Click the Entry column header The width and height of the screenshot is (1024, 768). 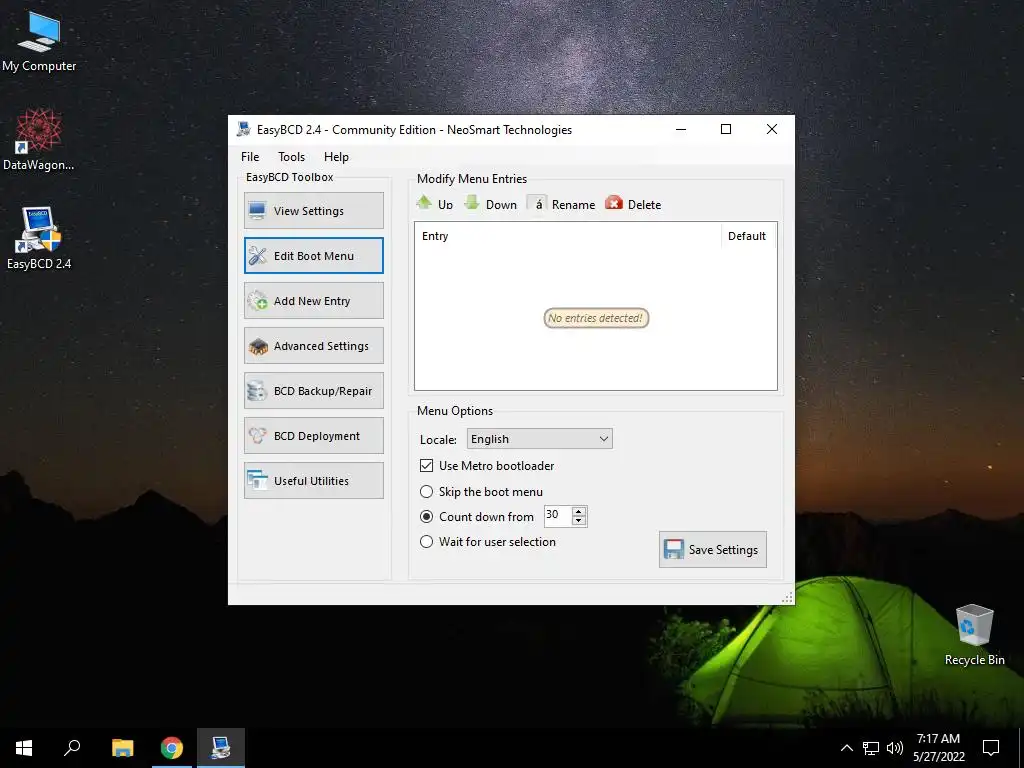(568, 236)
